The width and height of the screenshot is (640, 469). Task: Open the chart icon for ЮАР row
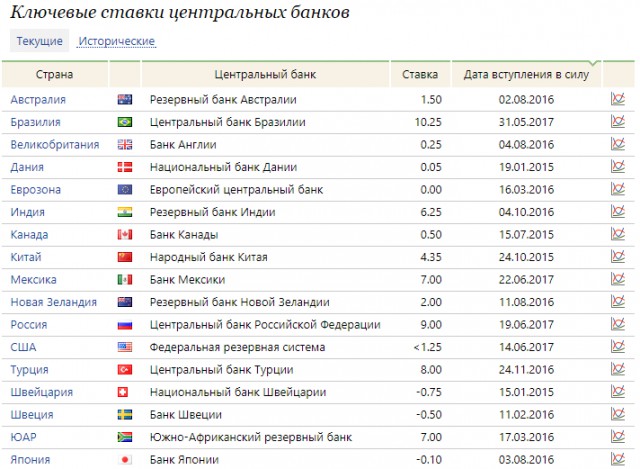(618, 436)
